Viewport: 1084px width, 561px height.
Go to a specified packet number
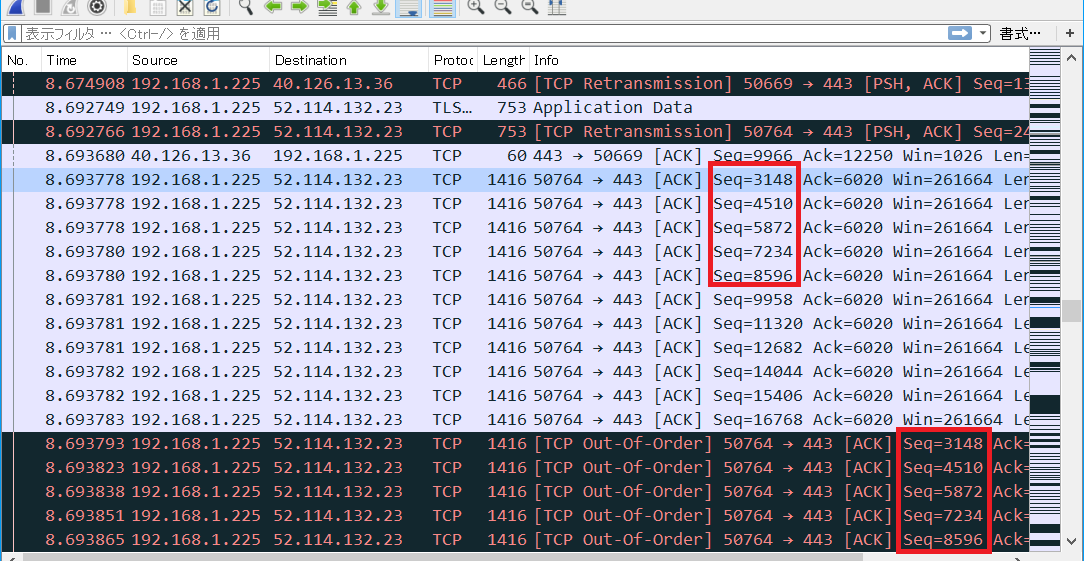pyautogui.click(x=326, y=7)
